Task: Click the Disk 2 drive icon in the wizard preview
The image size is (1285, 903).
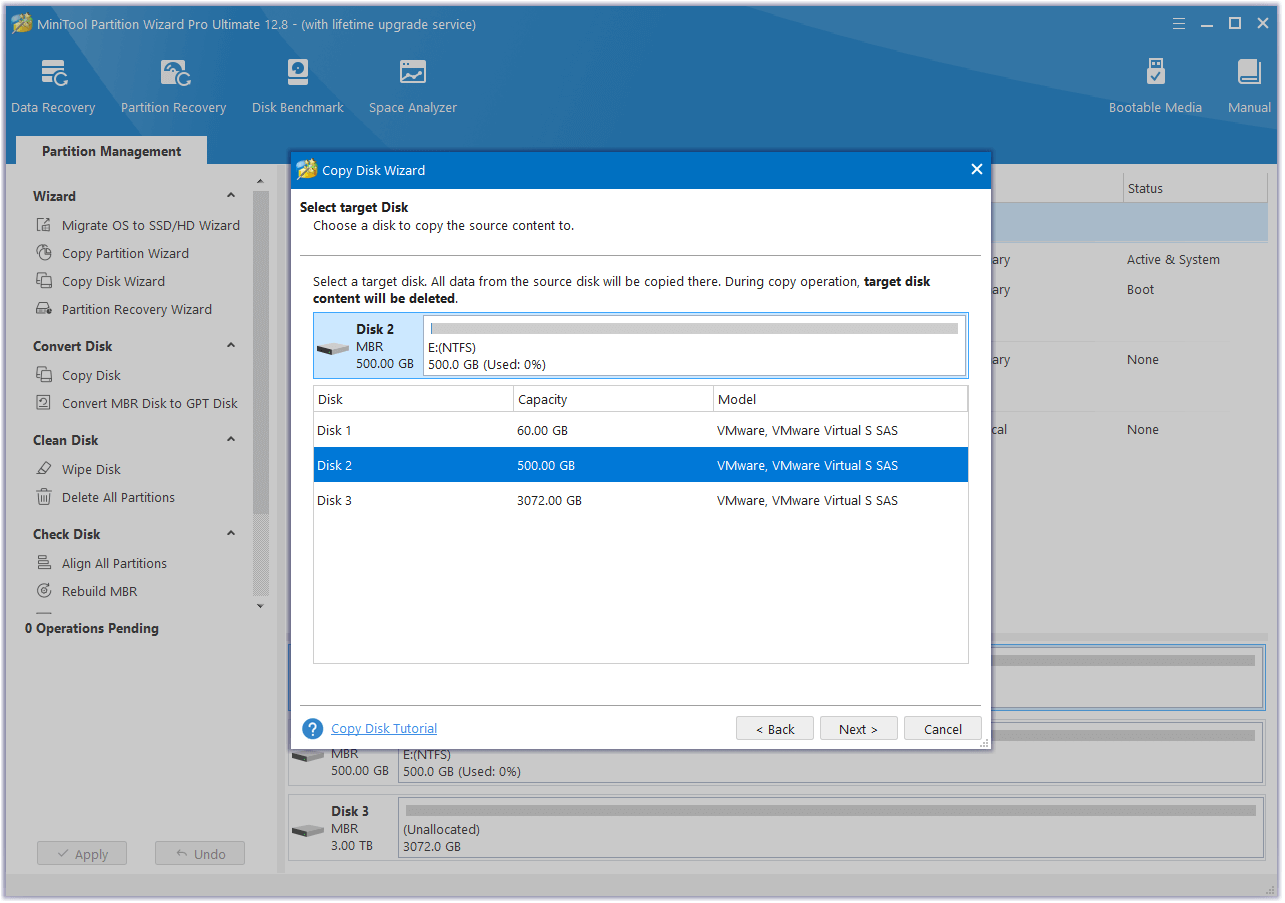Action: (x=333, y=349)
